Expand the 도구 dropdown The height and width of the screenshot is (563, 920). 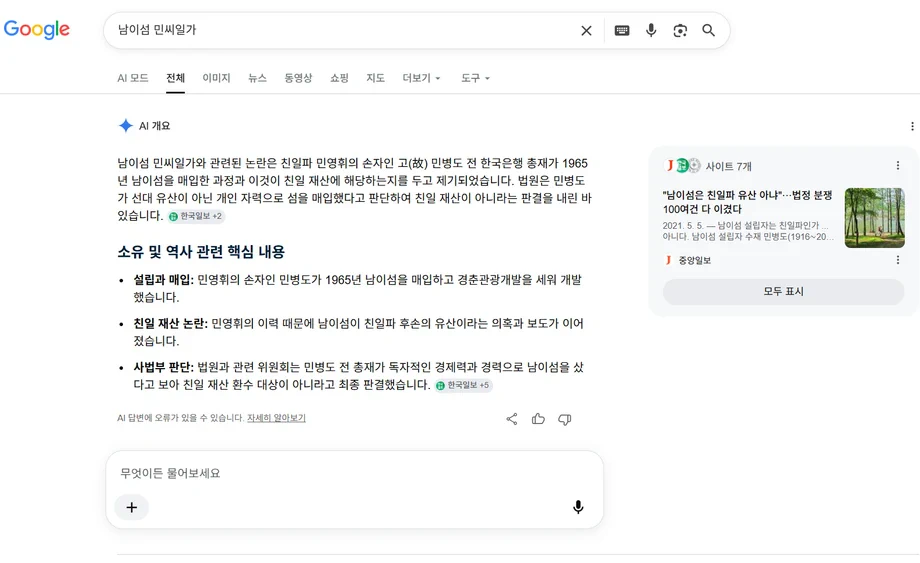pos(475,78)
